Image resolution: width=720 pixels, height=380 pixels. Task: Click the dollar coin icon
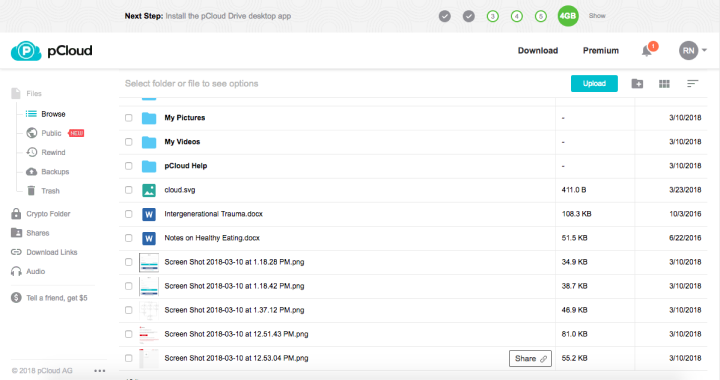point(16,298)
